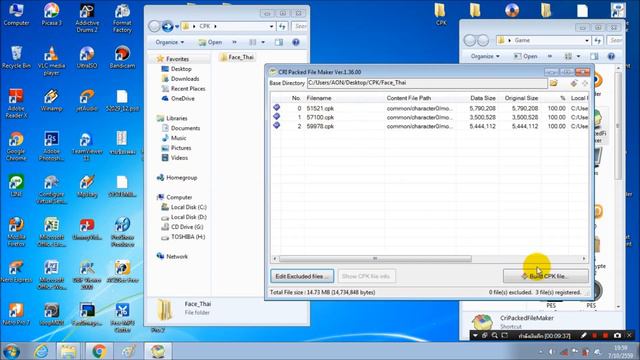Click the file list horizontal scrollbar thumb
Viewport: 640px width, 360px height.
(375, 258)
